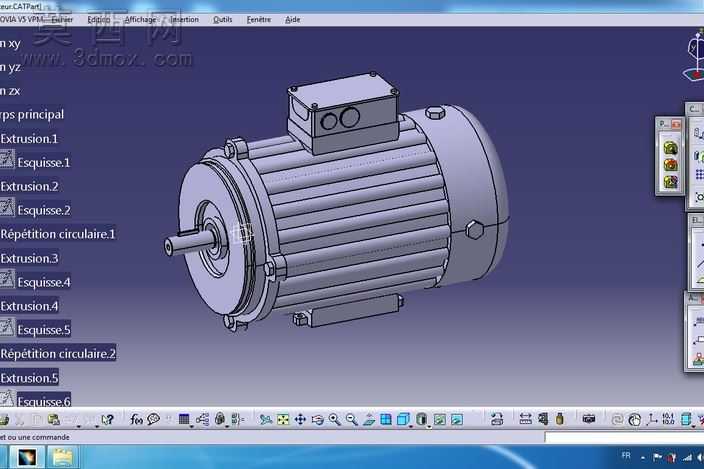The image size is (704, 469).
Task: Select Extrusion.1 in the tree
Action: pyautogui.click(x=29, y=139)
